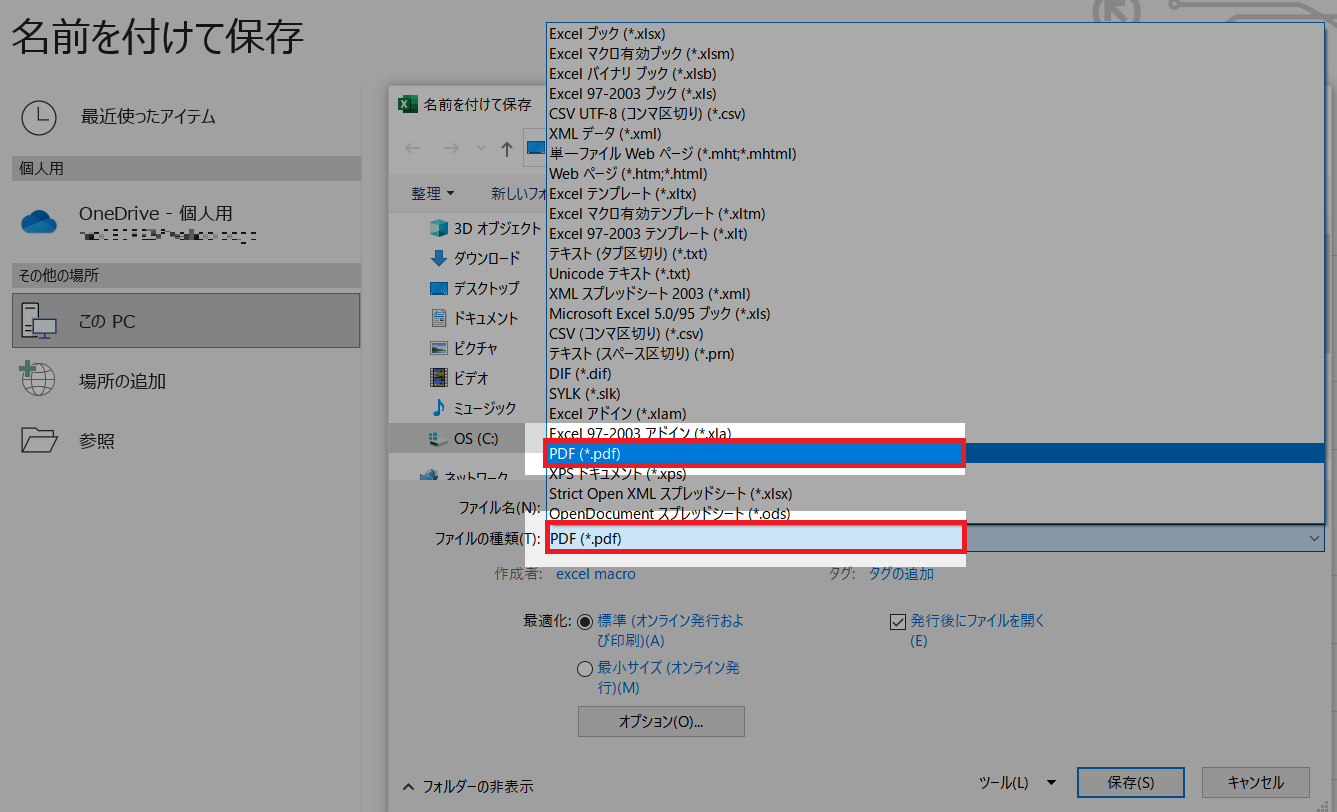
Task: Select 標準 optimization radio button
Action: click(x=585, y=621)
